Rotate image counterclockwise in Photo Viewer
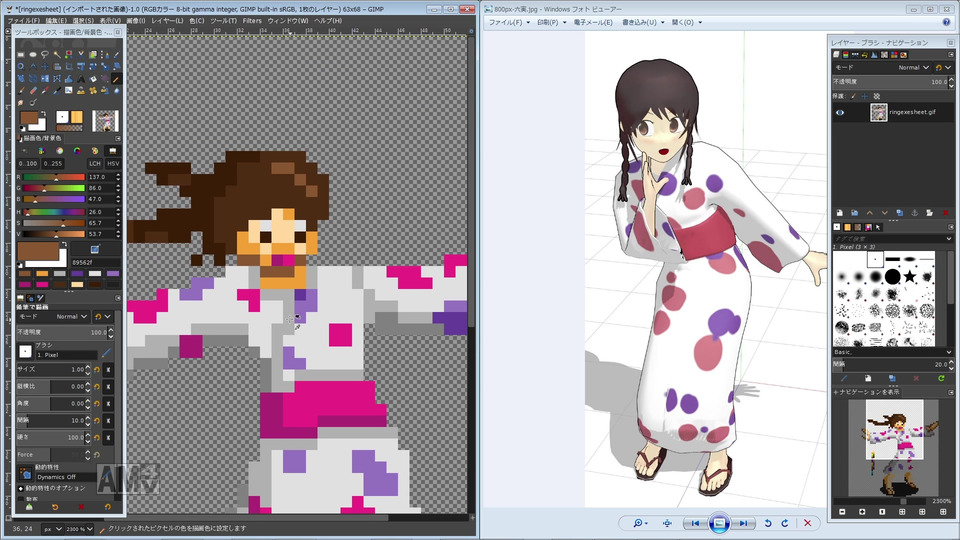Image resolution: width=960 pixels, height=540 pixels. 768,523
